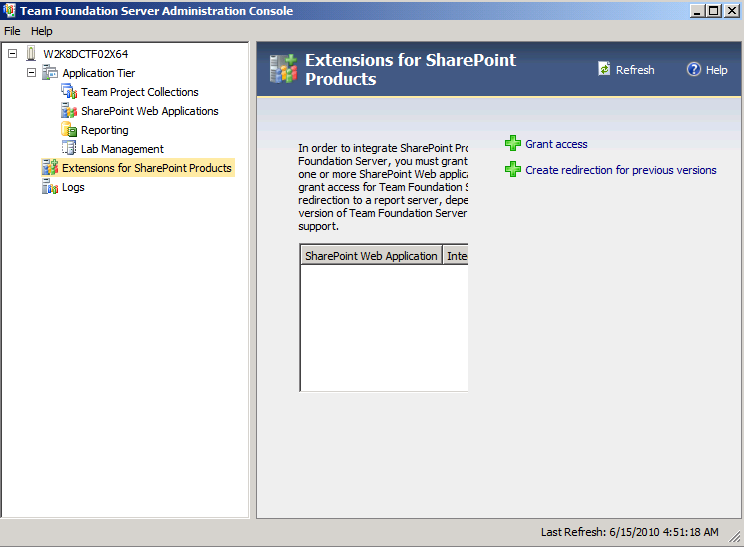The image size is (744, 547).
Task: Click the window resize grip
Action: click(x=735, y=537)
